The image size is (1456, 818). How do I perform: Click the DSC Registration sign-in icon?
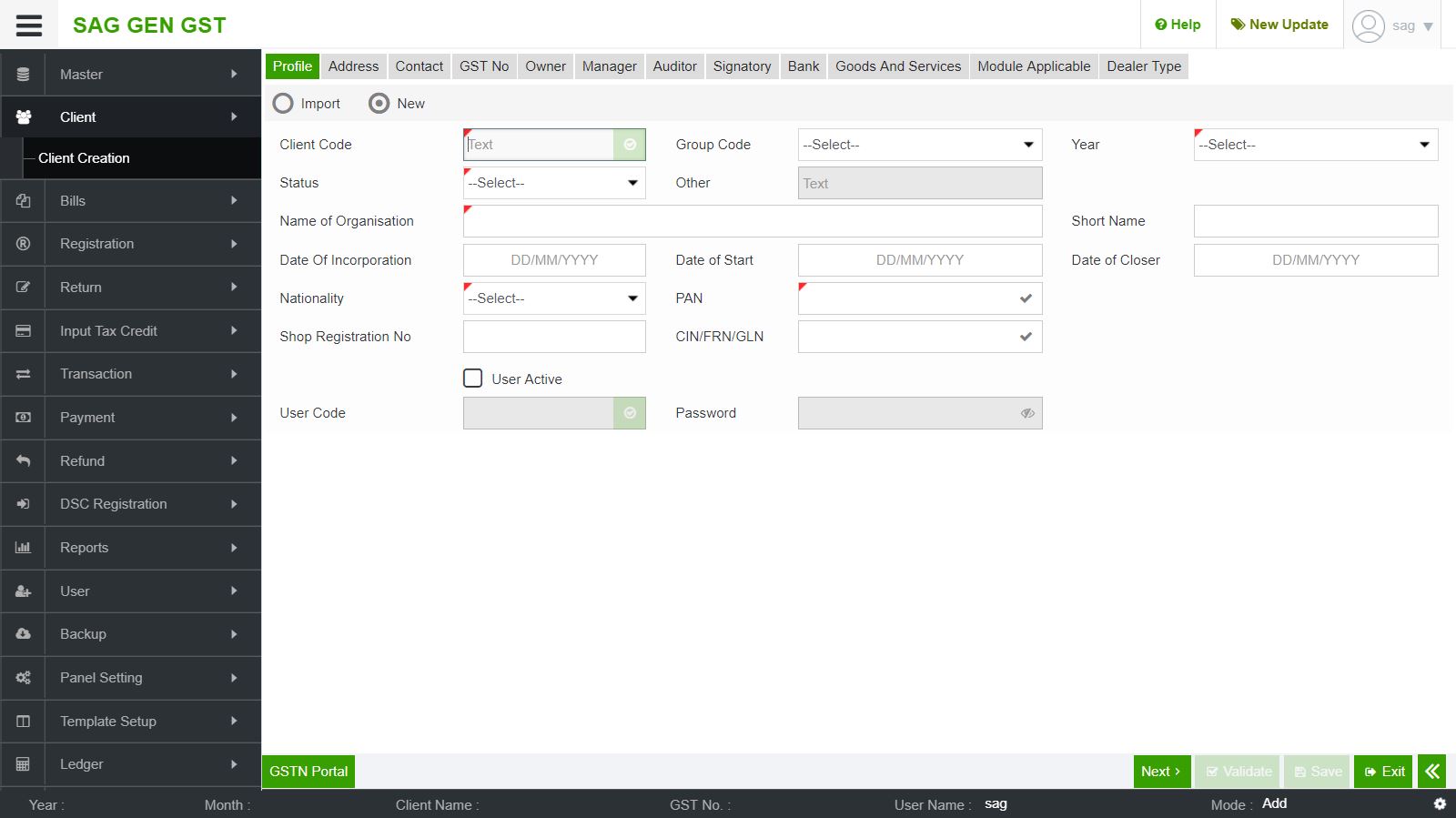24,504
